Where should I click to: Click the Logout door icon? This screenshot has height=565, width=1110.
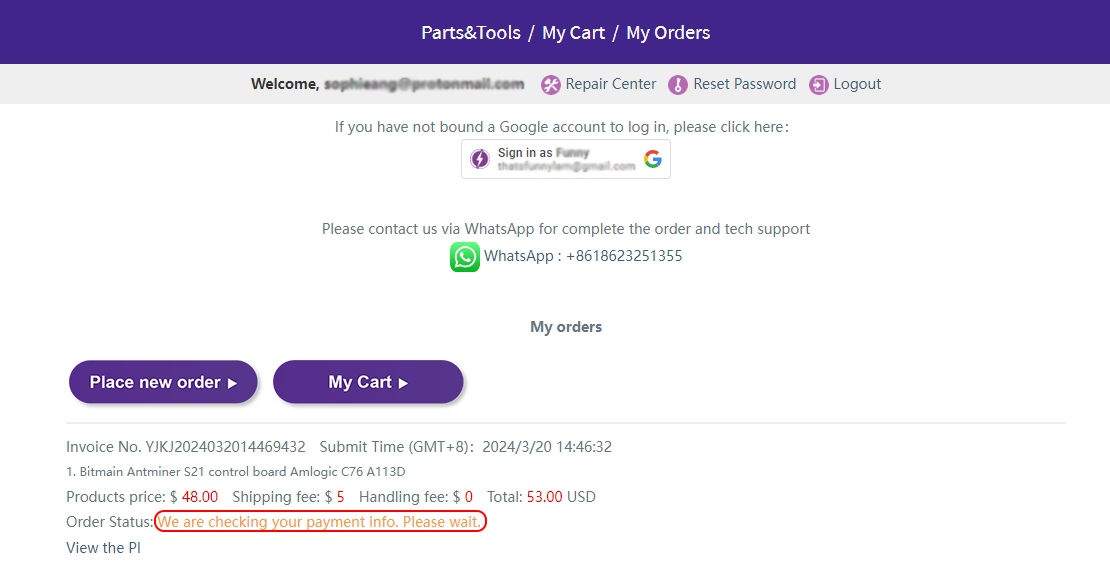(819, 85)
